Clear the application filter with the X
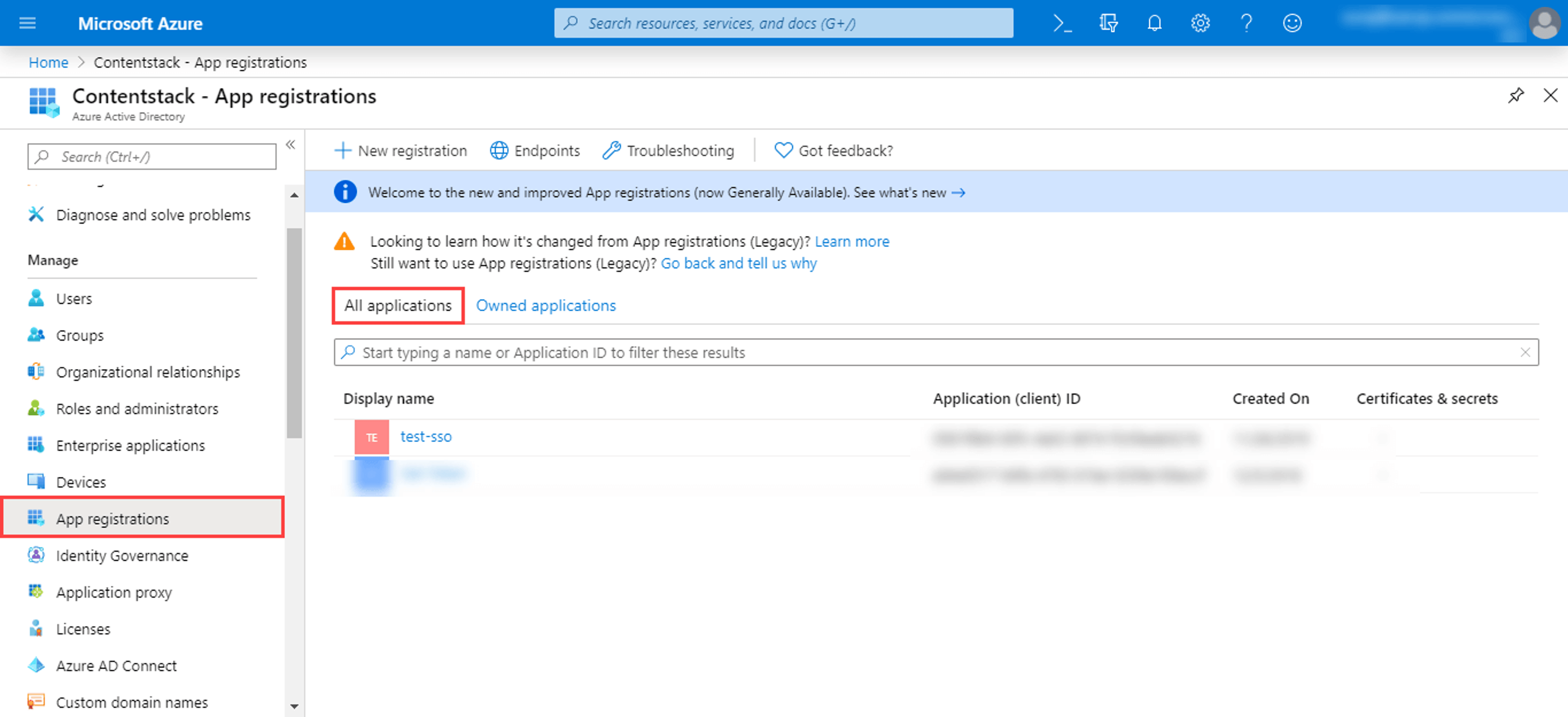Image resolution: width=1568 pixels, height=717 pixels. click(x=1525, y=352)
